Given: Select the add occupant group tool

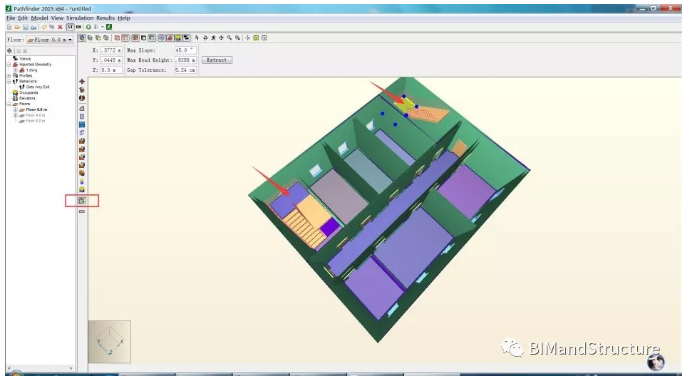Looking at the screenshot, I should (82, 189).
